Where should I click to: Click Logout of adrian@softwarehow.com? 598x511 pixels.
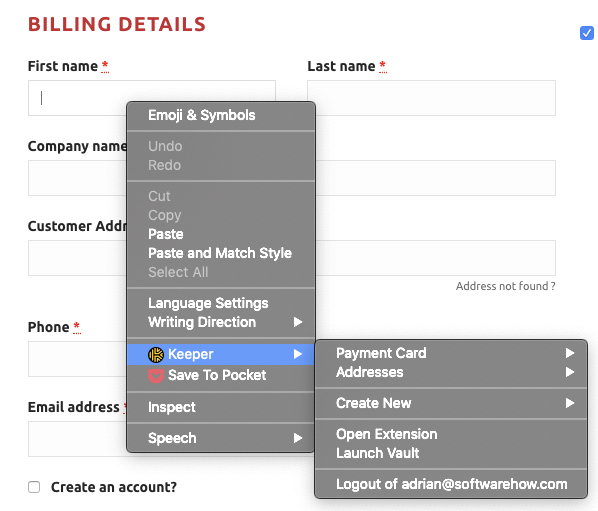click(x=451, y=484)
